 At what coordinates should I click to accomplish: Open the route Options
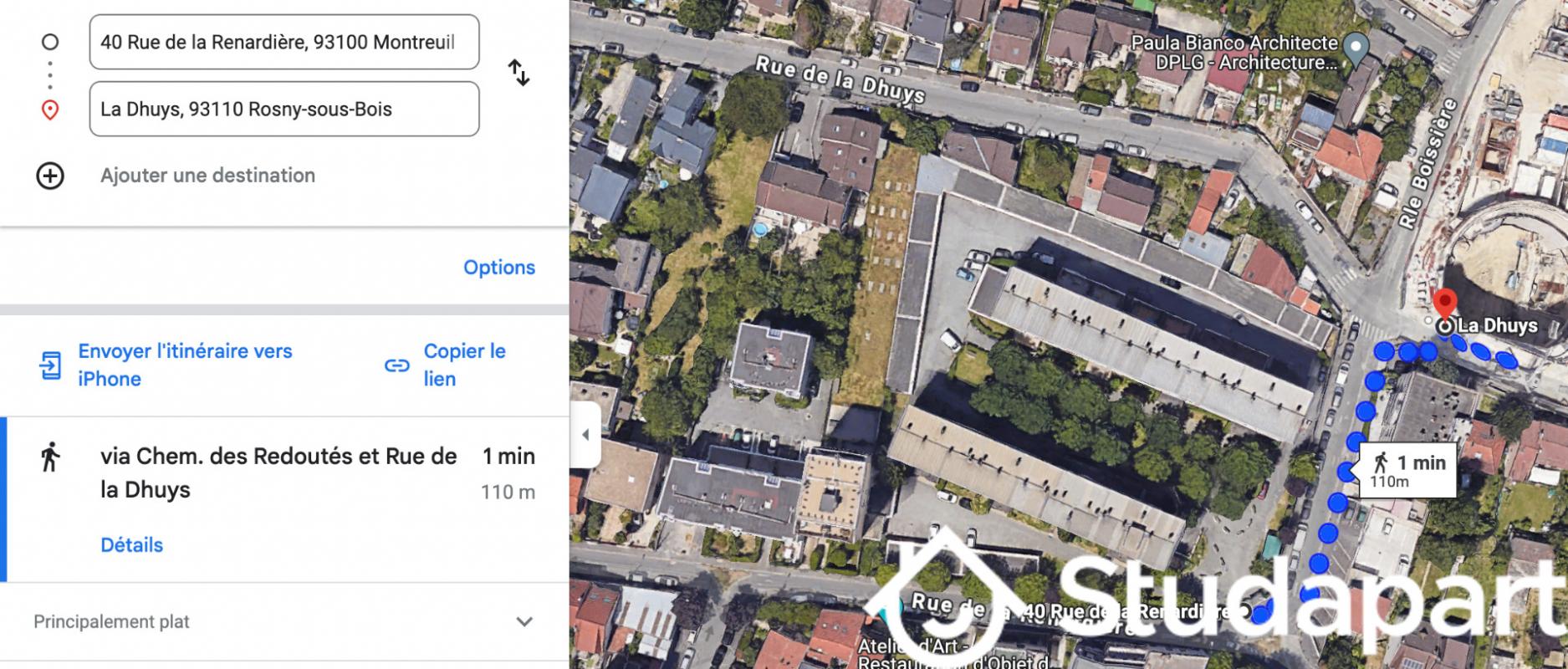[x=499, y=268]
